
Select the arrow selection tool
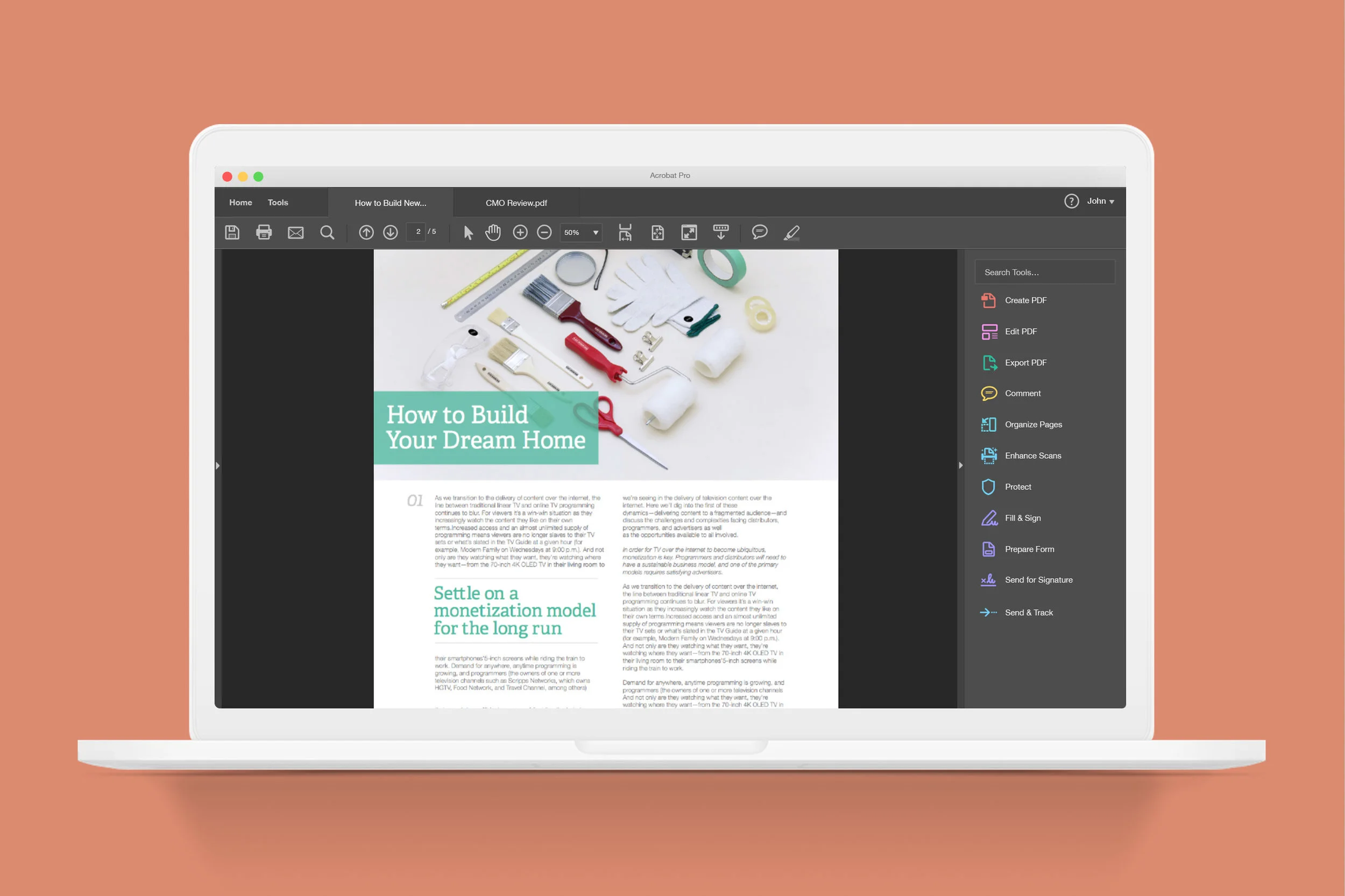pos(468,232)
